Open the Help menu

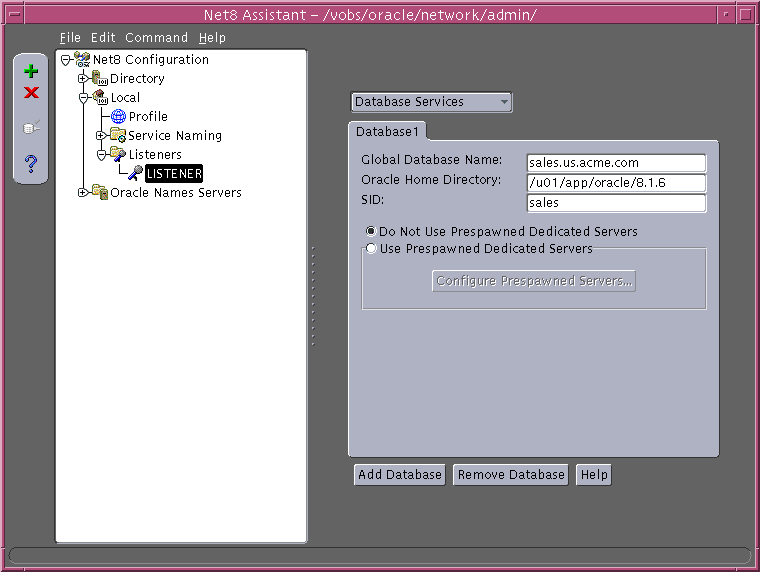coord(212,37)
